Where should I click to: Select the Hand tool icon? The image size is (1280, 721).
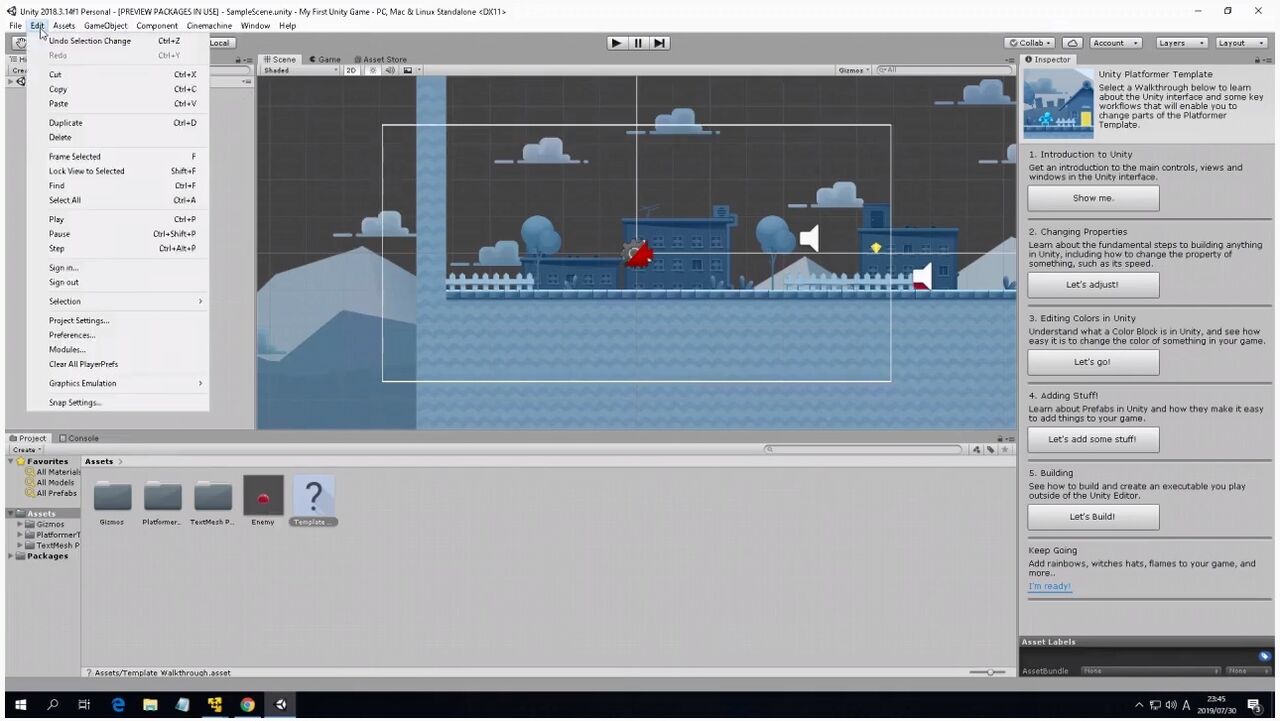click(x=19, y=43)
